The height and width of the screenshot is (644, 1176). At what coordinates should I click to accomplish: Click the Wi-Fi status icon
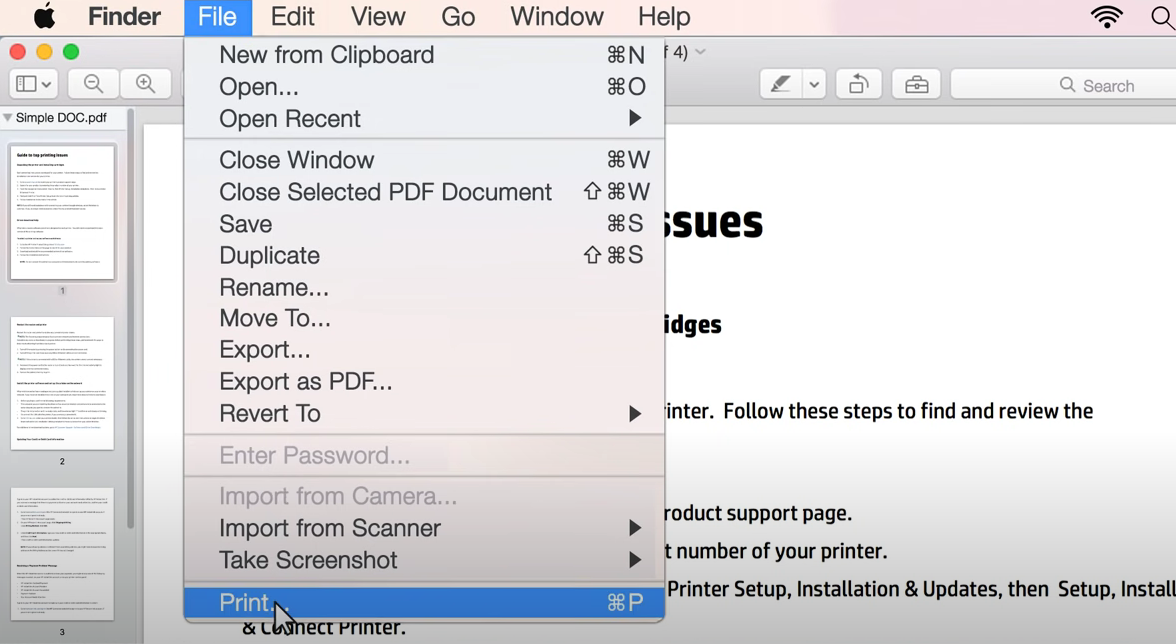(x=1107, y=17)
